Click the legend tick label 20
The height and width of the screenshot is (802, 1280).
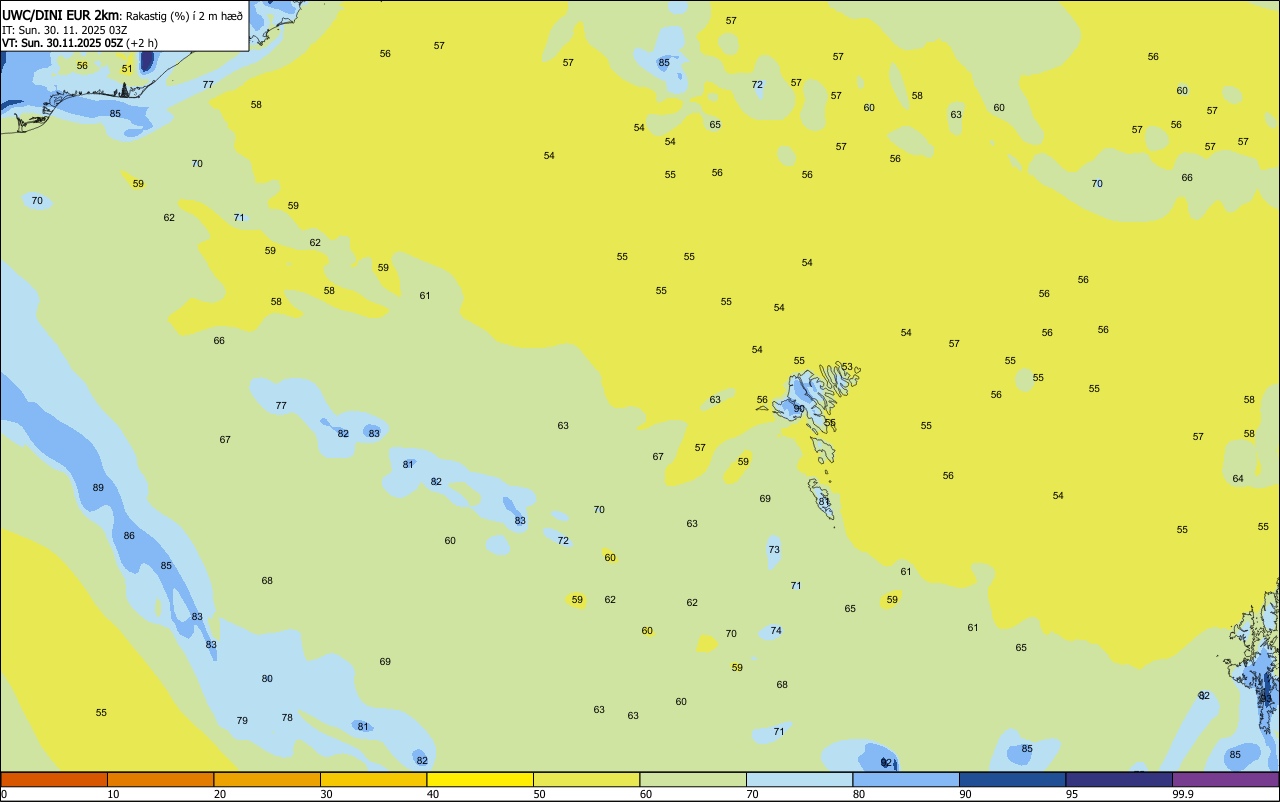point(220,794)
